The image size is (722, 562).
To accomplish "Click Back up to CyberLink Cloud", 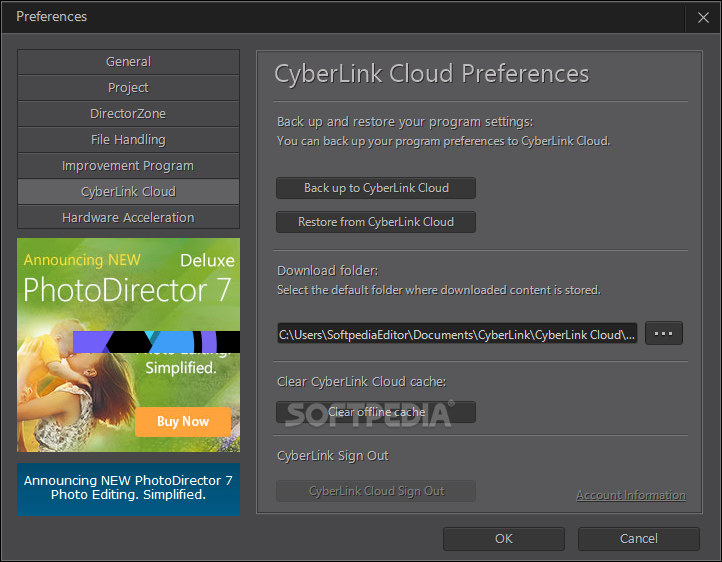I will pyautogui.click(x=376, y=188).
